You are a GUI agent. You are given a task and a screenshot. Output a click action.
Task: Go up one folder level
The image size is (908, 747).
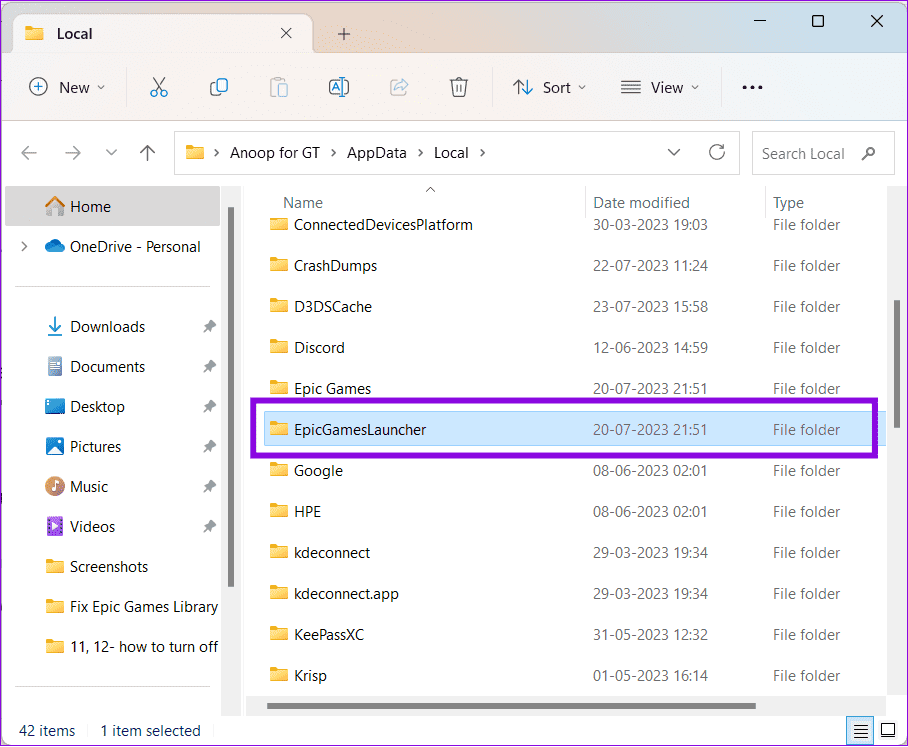point(148,153)
